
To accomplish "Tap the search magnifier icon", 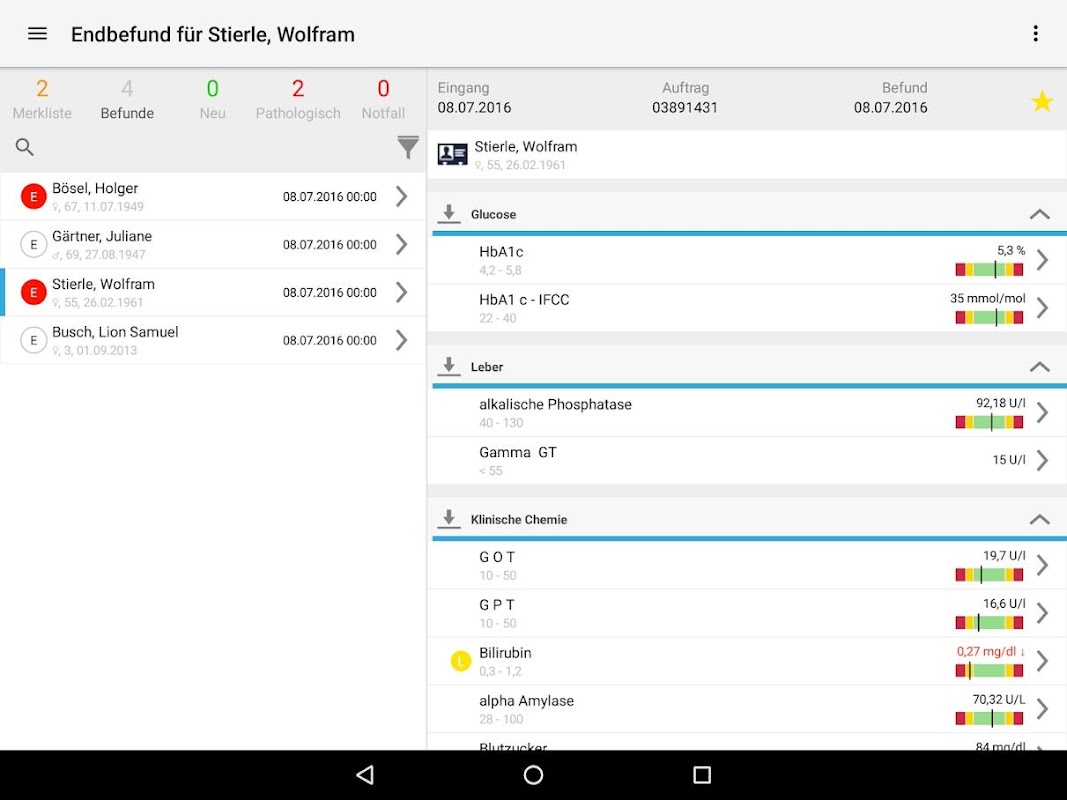I will (x=24, y=146).
